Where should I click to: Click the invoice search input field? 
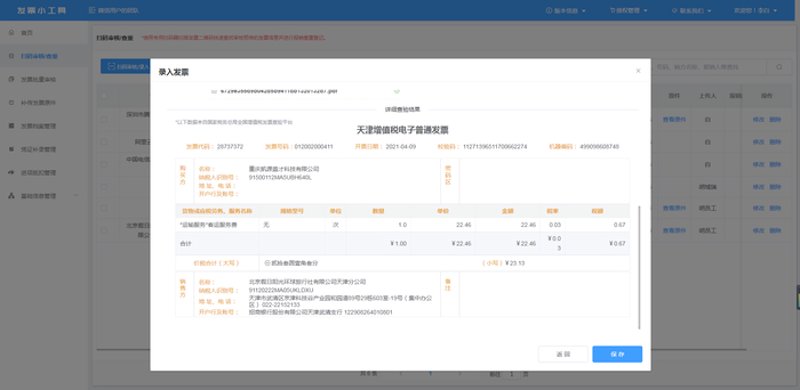click(x=709, y=67)
